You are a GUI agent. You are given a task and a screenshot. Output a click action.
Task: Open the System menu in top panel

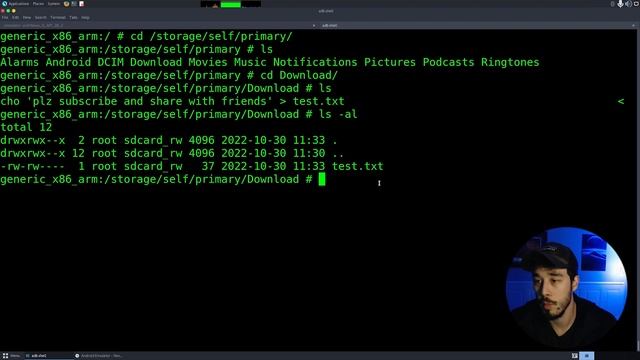pyautogui.click(x=54, y=4)
